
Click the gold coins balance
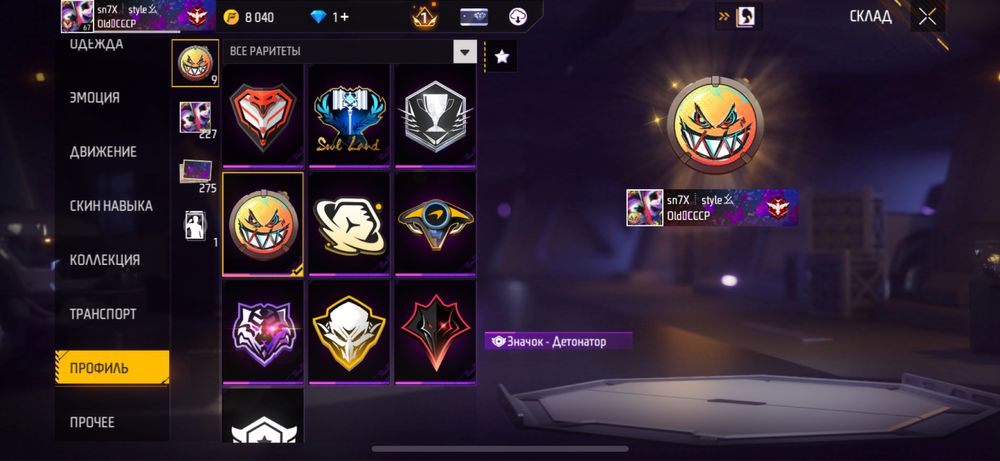coord(249,17)
